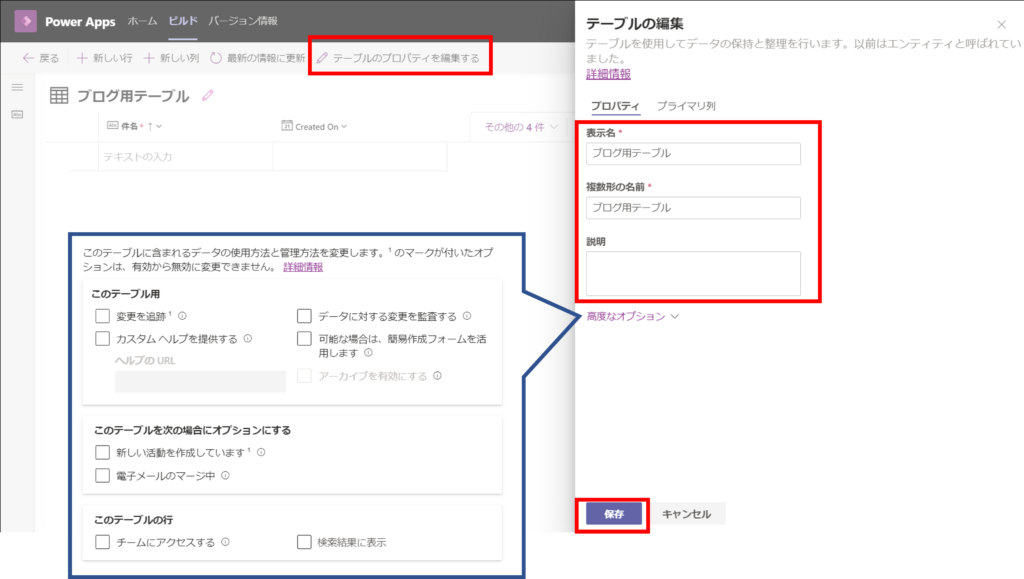Open the その他の 4 件 columns dropdown

click(x=521, y=127)
